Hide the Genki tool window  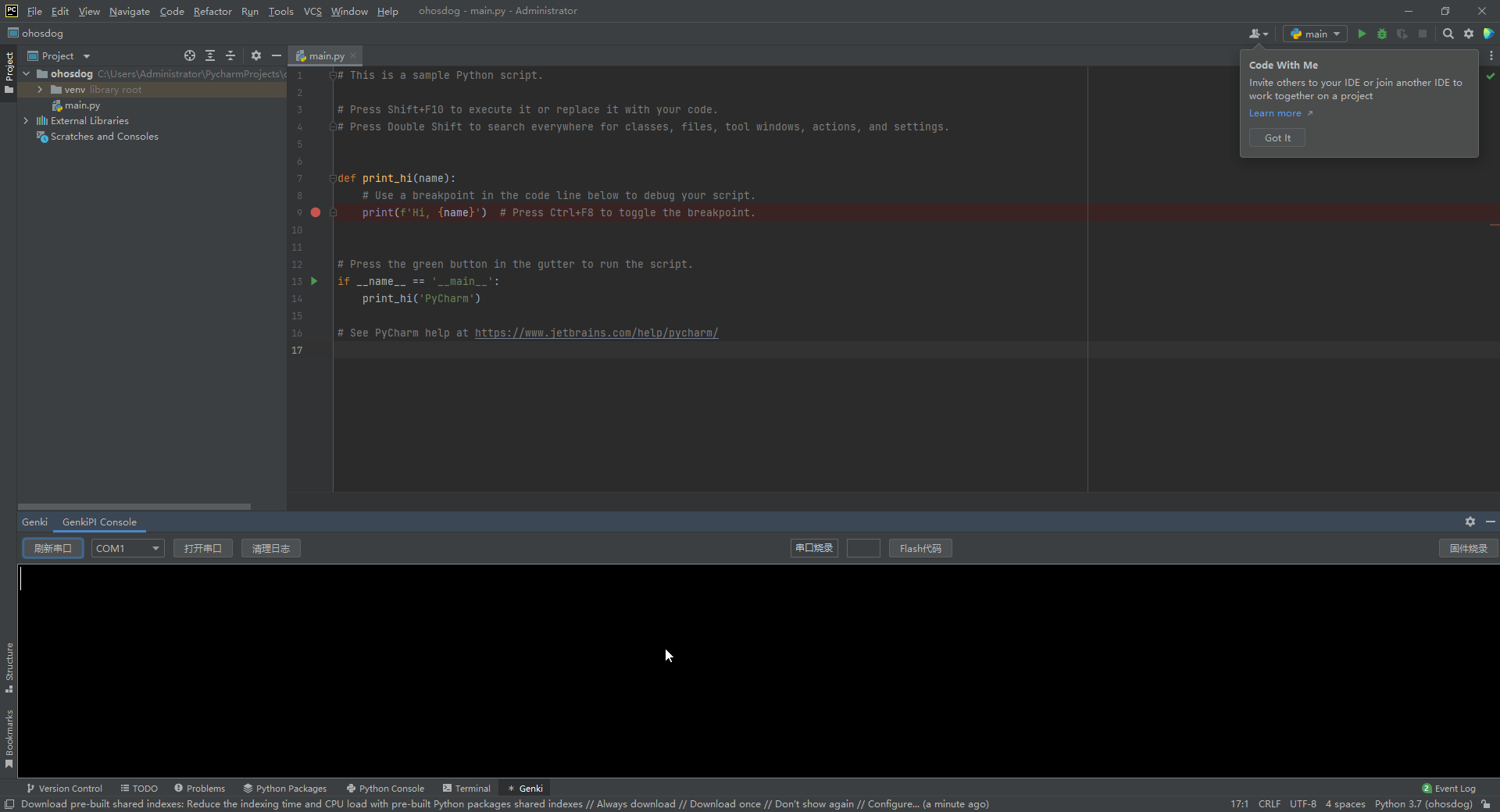click(1491, 522)
